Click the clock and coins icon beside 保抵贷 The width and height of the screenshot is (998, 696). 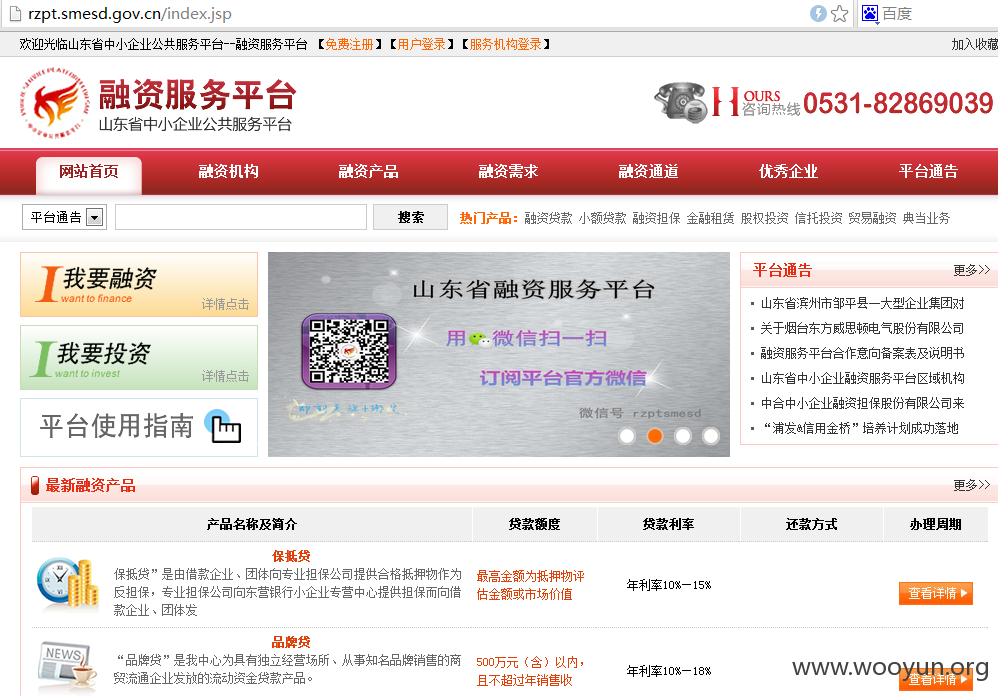click(67, 584)
